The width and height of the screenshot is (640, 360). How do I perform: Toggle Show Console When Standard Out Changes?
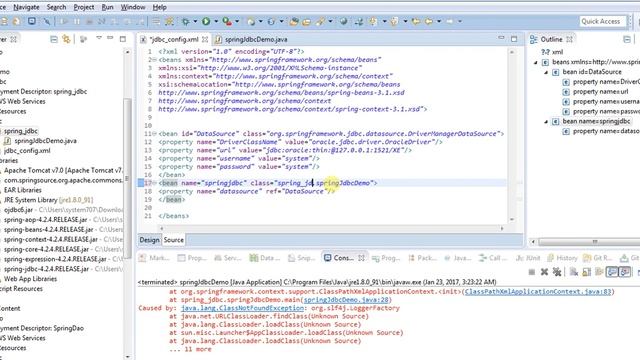pos(611,272)
